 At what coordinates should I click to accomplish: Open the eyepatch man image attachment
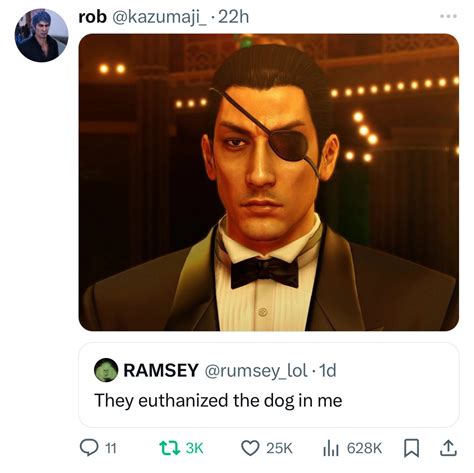[x=269, y=182]
